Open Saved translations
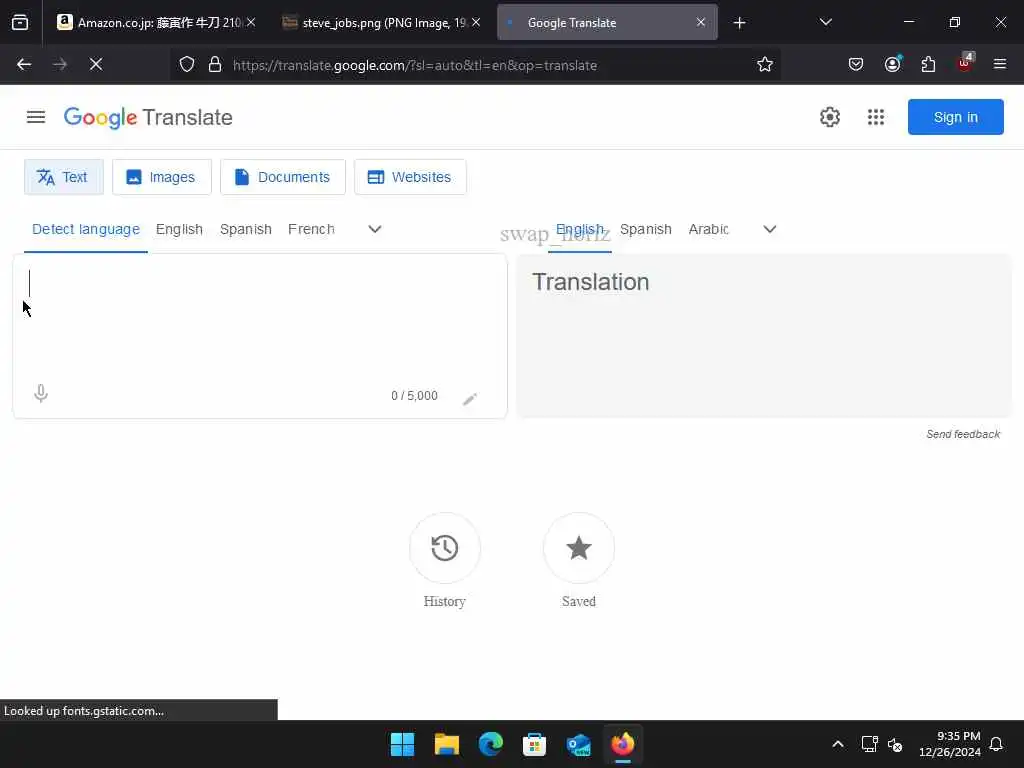Viewport: 1024px width, 768px height. [x=579, y=548]
